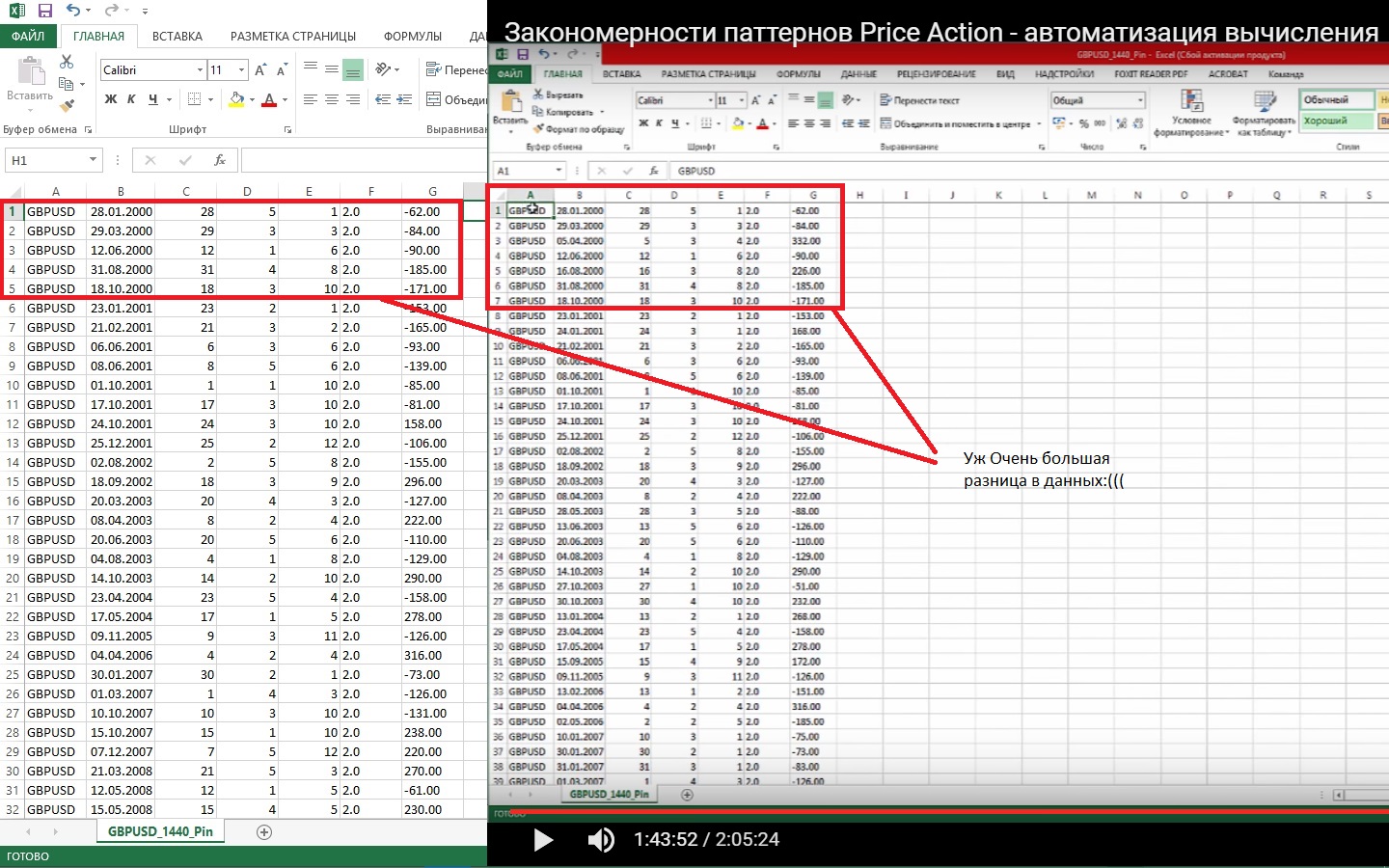Toggle Bold formatting (Ж)
Image resolution: width=1389 pixels, height=868 pixels.
(111, 99)
